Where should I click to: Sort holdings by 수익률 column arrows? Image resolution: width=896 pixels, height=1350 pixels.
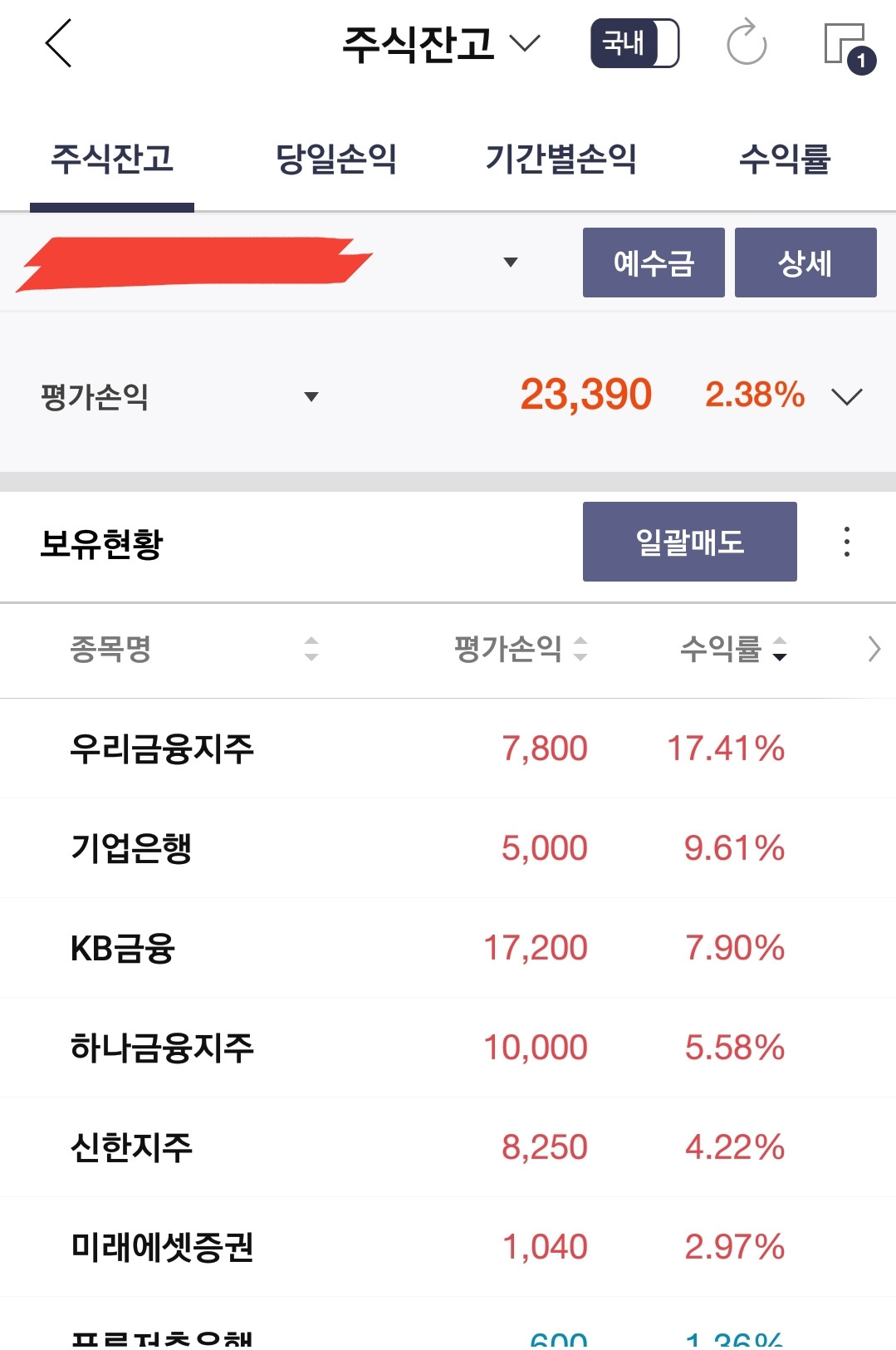(x=779, y=649)
